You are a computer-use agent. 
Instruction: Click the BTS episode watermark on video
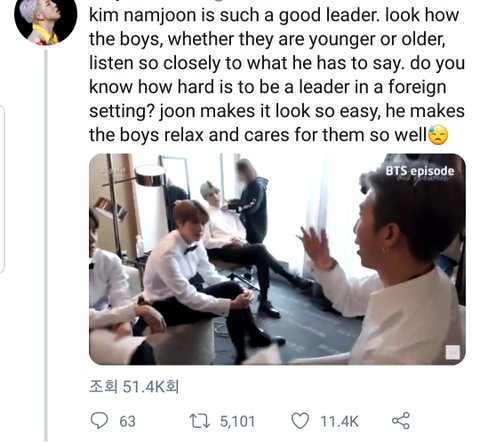coord(420,171)
